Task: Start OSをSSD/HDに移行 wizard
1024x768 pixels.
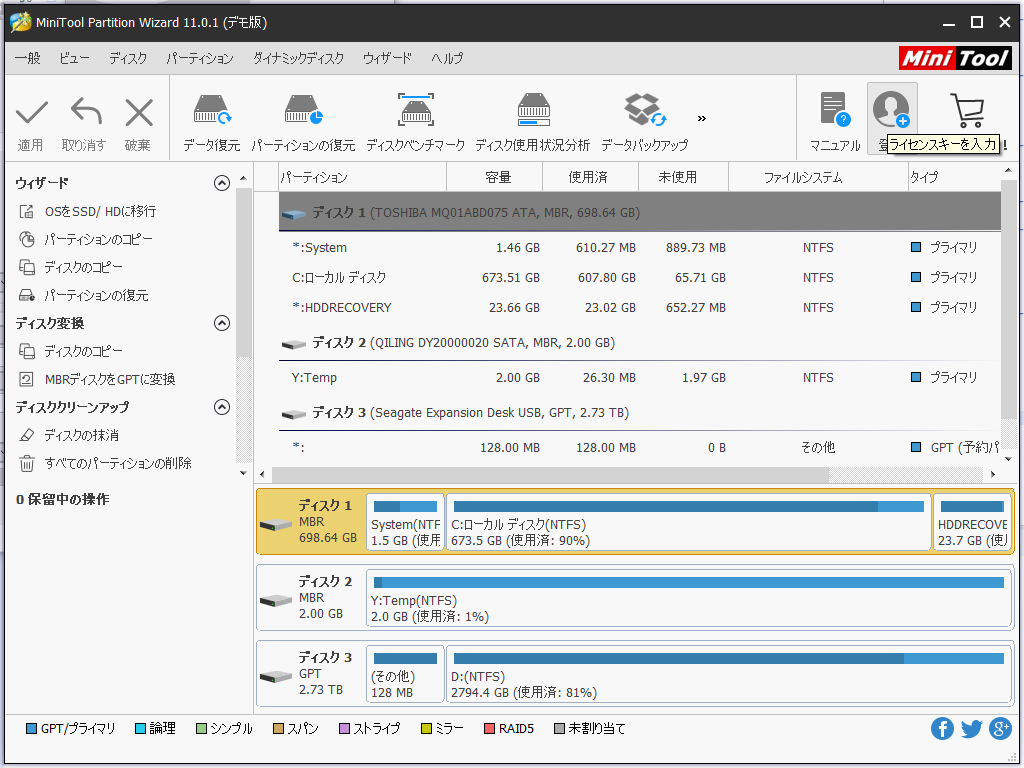Action: [88, 212]
